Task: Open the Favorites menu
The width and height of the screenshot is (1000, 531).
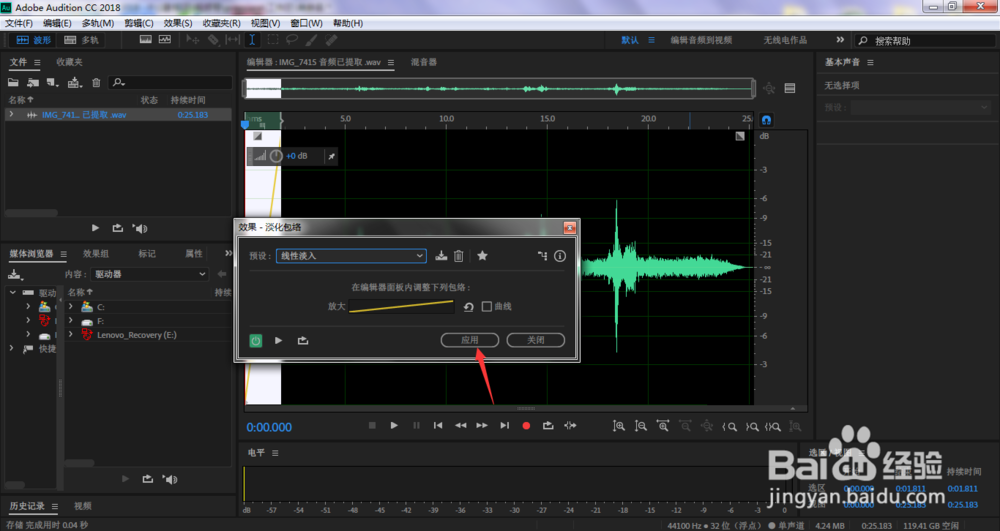Action: [221, 23]
